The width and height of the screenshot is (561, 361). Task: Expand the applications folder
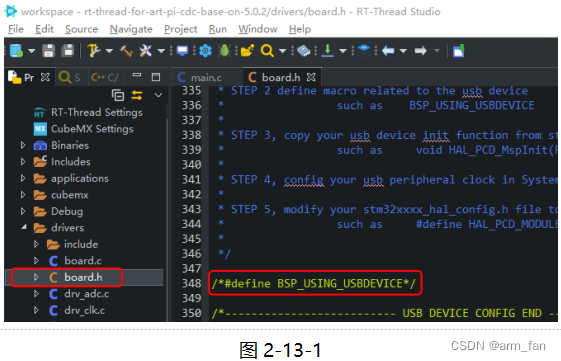tap(23, 178)
